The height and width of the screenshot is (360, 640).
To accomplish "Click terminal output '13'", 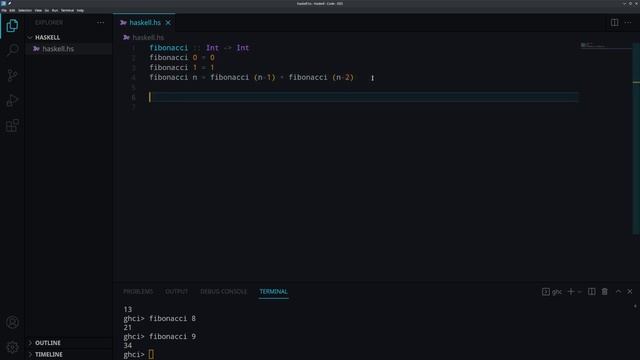I will (x=127, y=309).
